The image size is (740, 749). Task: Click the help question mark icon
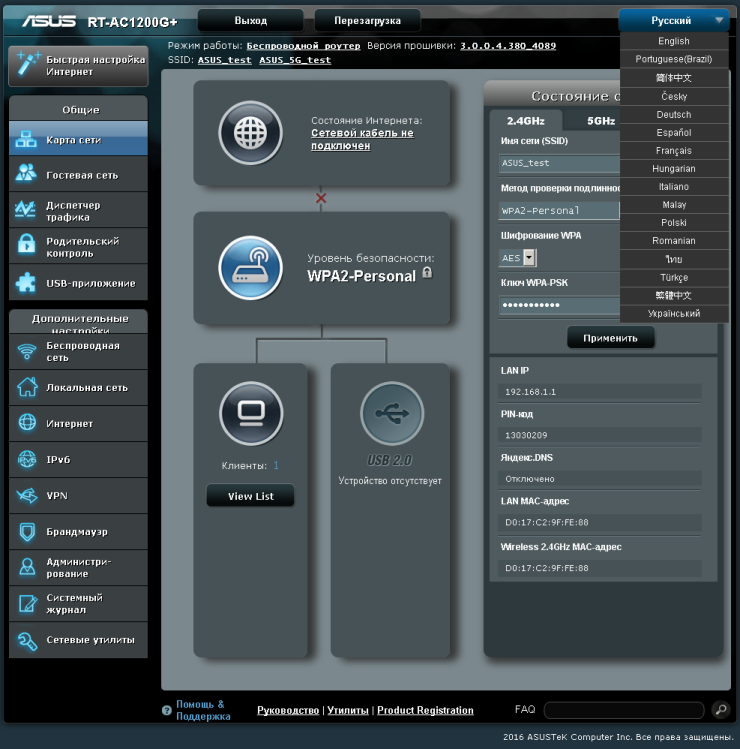(167, 710)
